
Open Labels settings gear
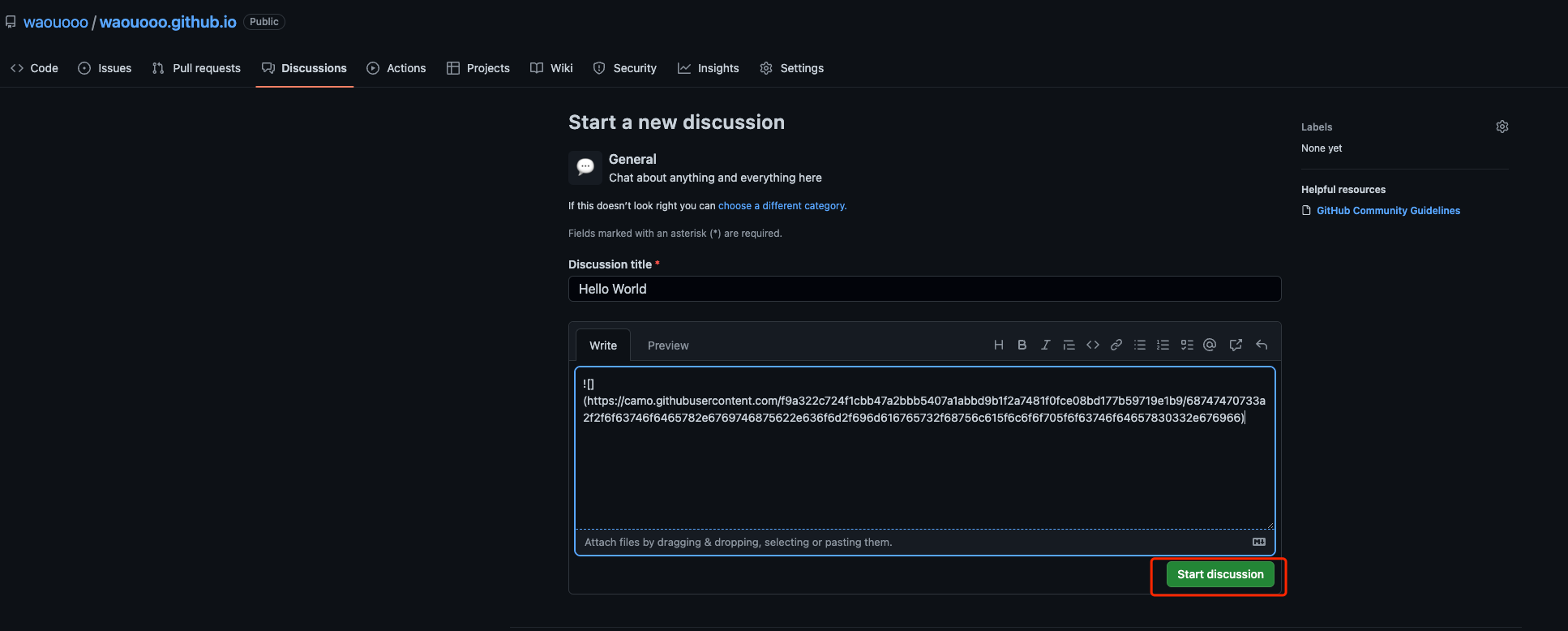1502,127
